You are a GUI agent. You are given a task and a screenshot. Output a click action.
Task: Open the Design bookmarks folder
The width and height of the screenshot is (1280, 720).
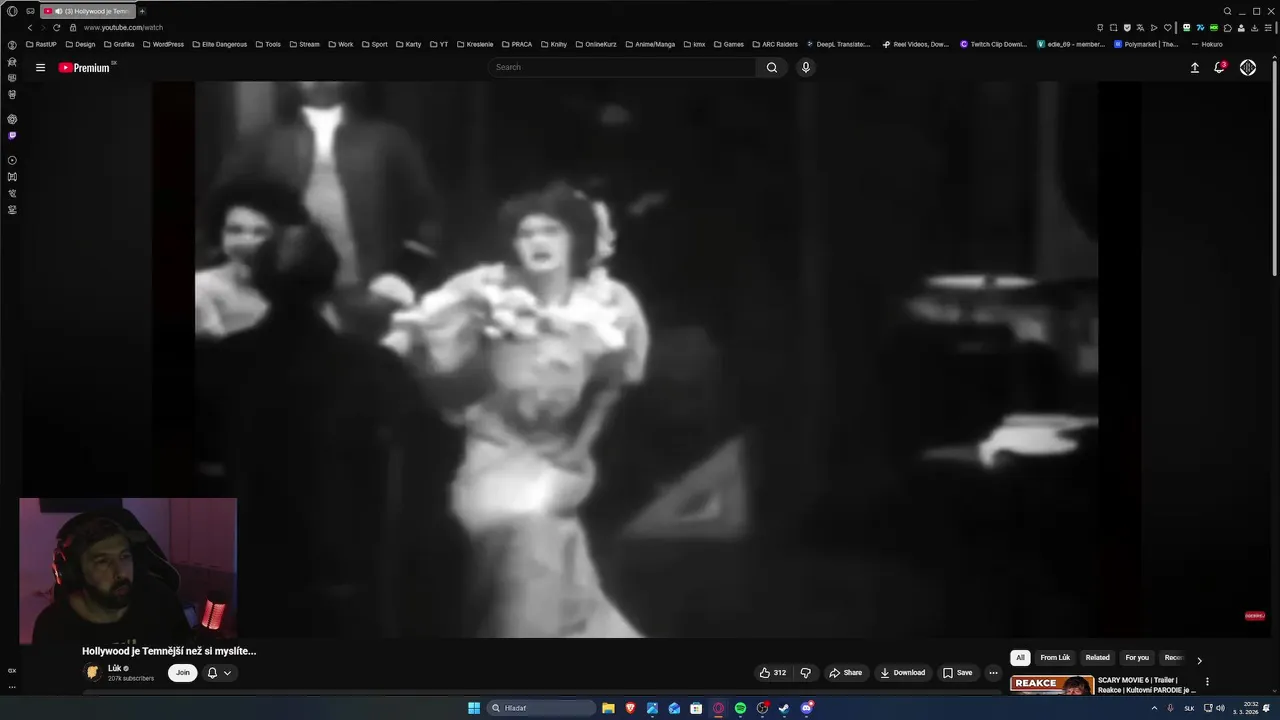tap(80, 44)
